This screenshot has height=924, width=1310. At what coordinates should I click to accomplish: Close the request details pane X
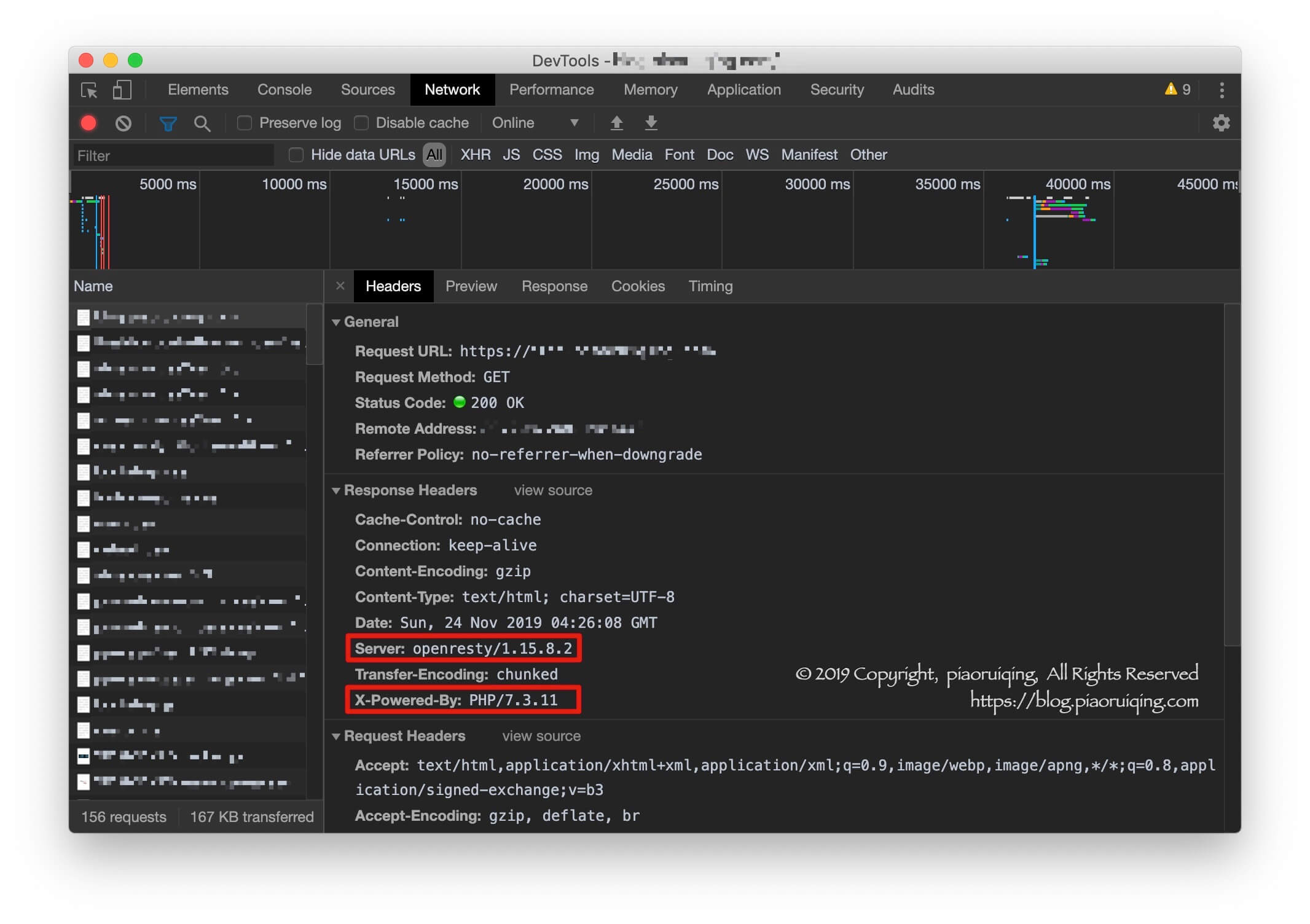click(340, 286)
